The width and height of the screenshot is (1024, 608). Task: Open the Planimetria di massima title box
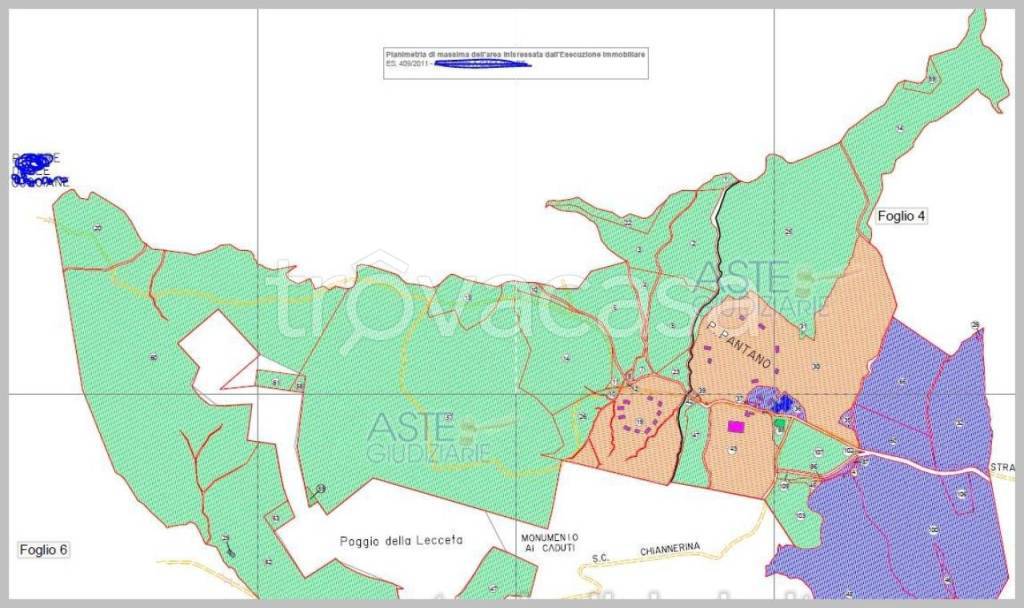(x=516, y=60)
